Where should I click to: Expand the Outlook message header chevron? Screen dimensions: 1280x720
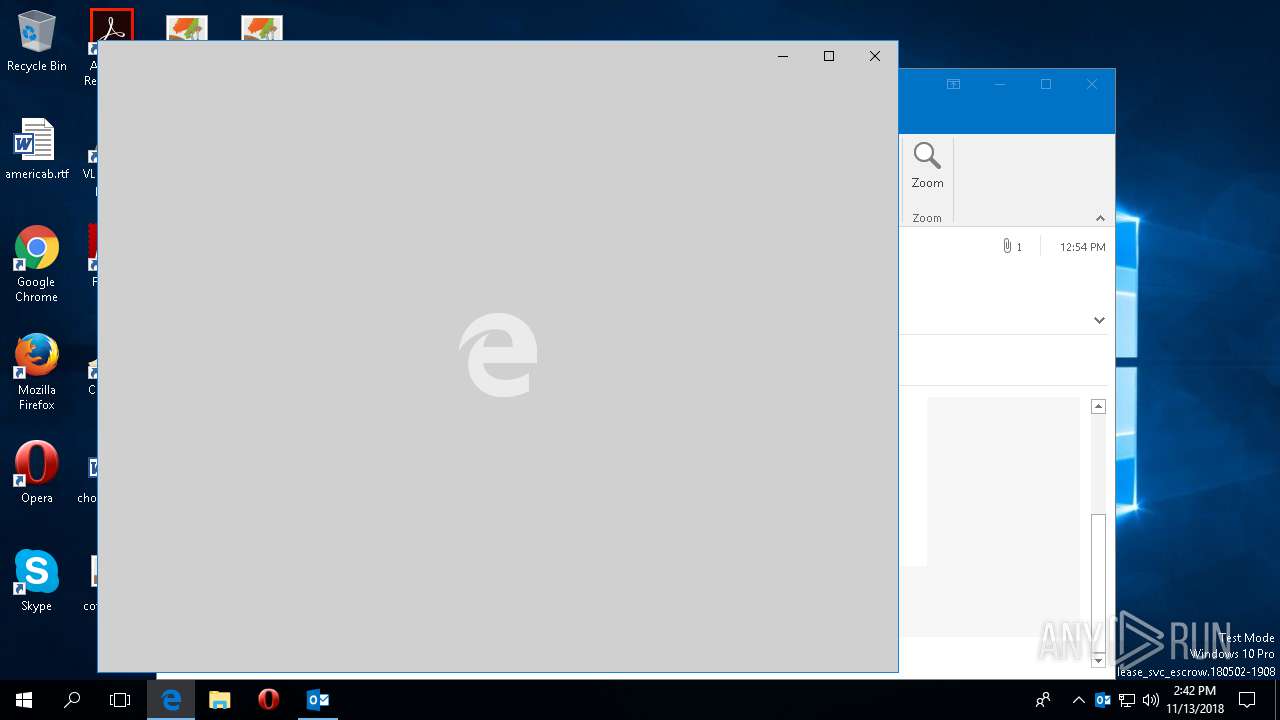pos(1099,320)
